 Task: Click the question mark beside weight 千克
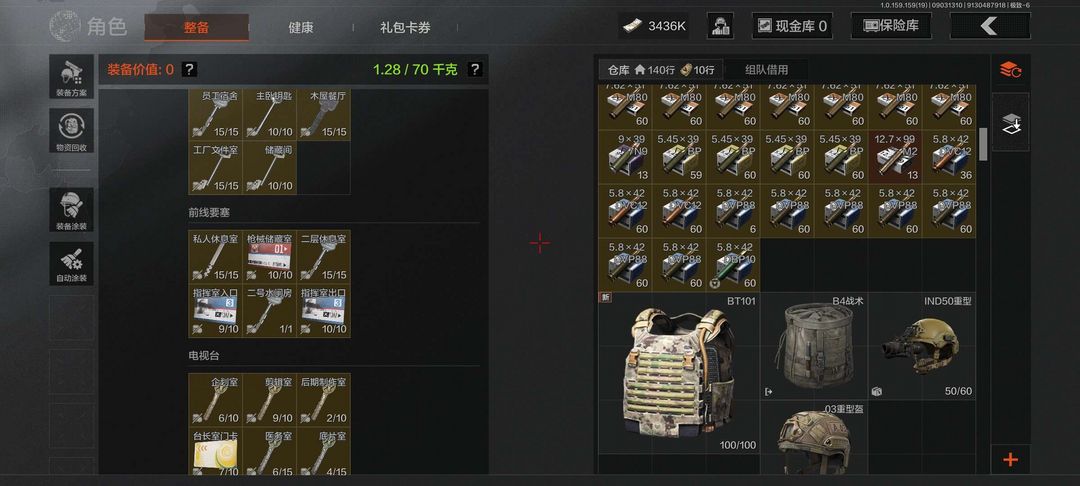tap(475, 69)
